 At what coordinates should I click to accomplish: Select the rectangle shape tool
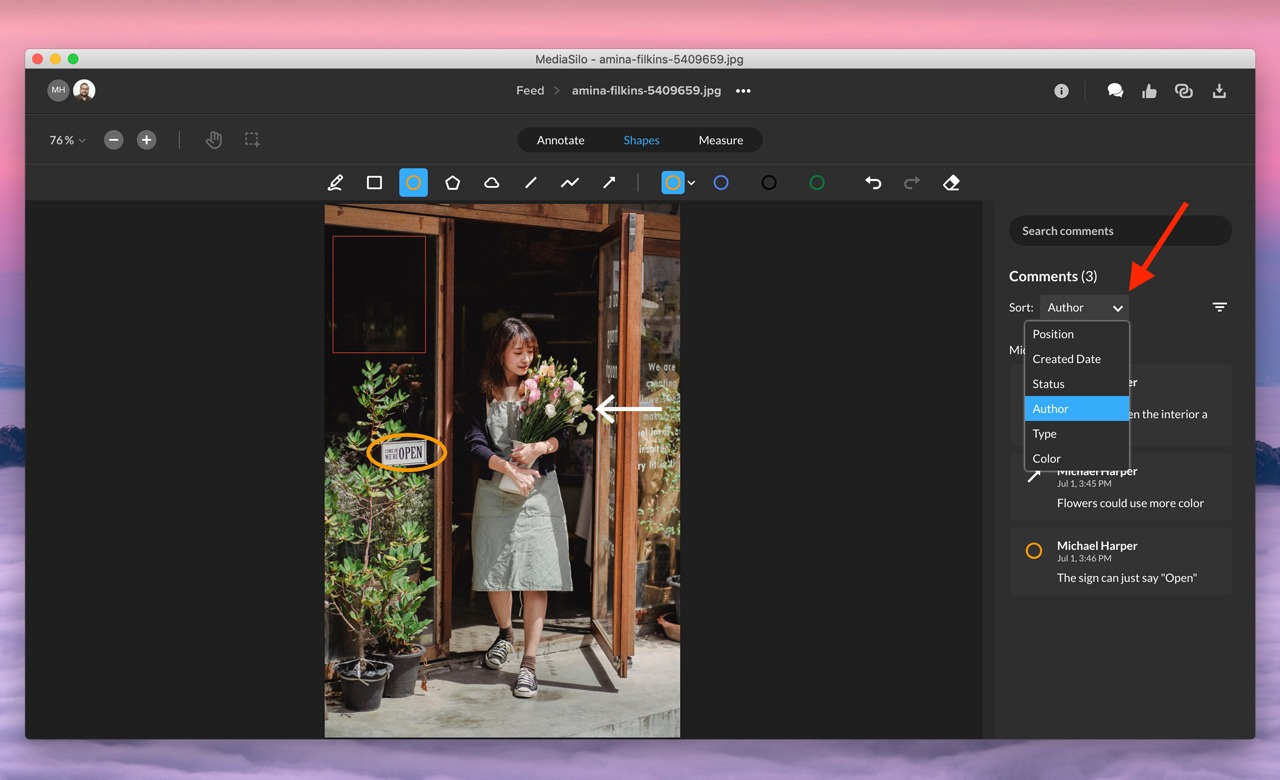point(374,183)
